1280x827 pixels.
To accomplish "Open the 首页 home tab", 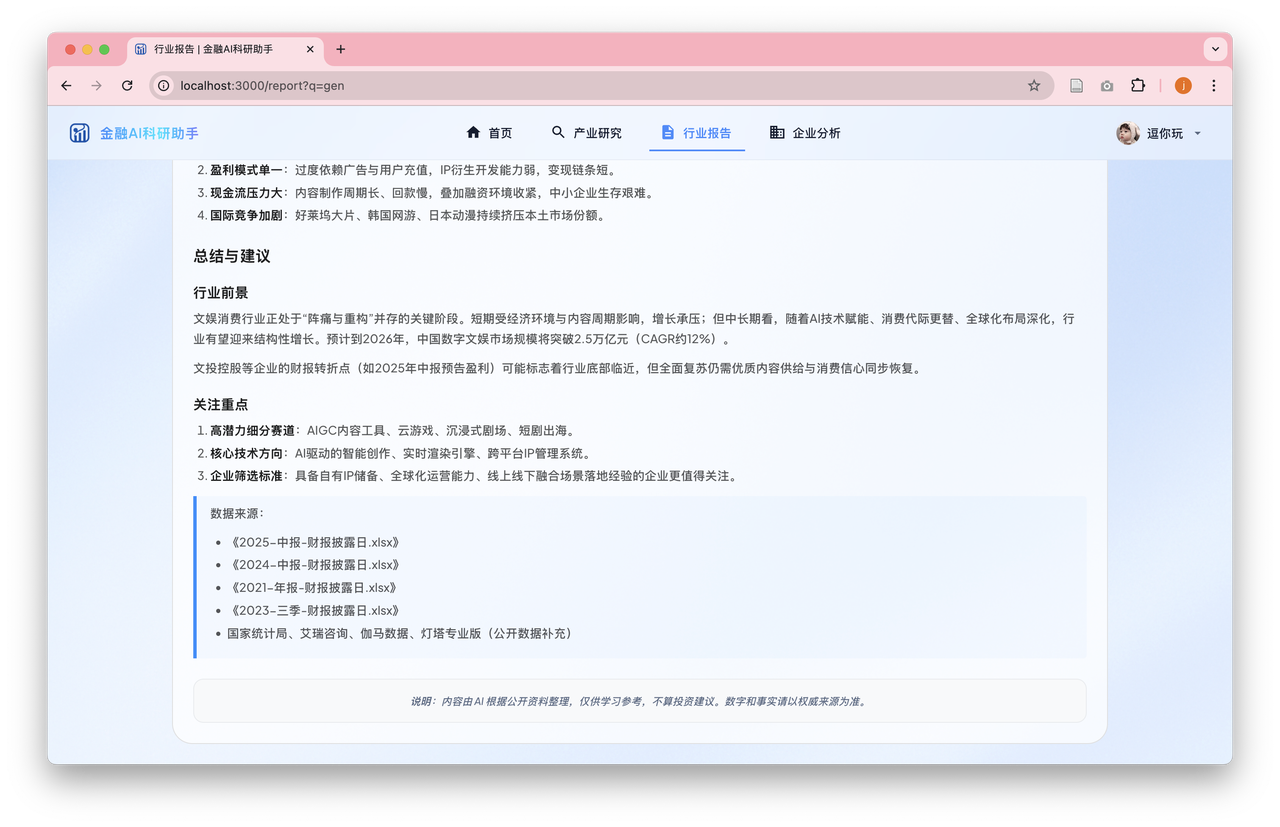I will point(489,133).
